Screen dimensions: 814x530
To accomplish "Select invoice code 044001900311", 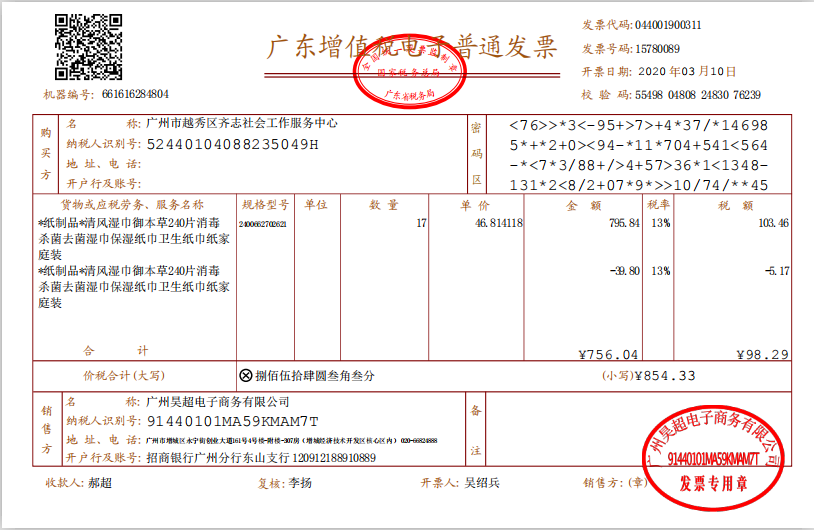I will tap(668, 25).
